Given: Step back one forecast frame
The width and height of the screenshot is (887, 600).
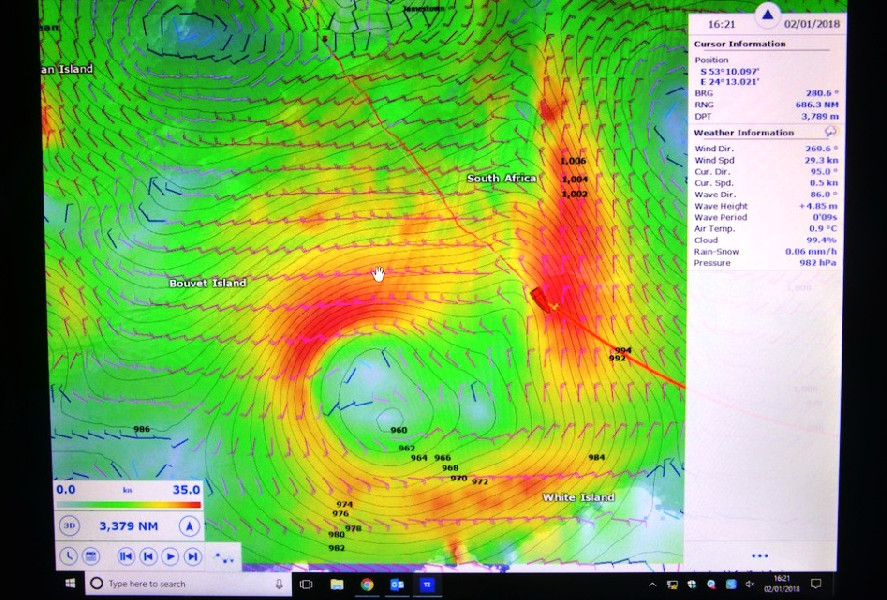Looking at the screenshot, I should 148,556.
